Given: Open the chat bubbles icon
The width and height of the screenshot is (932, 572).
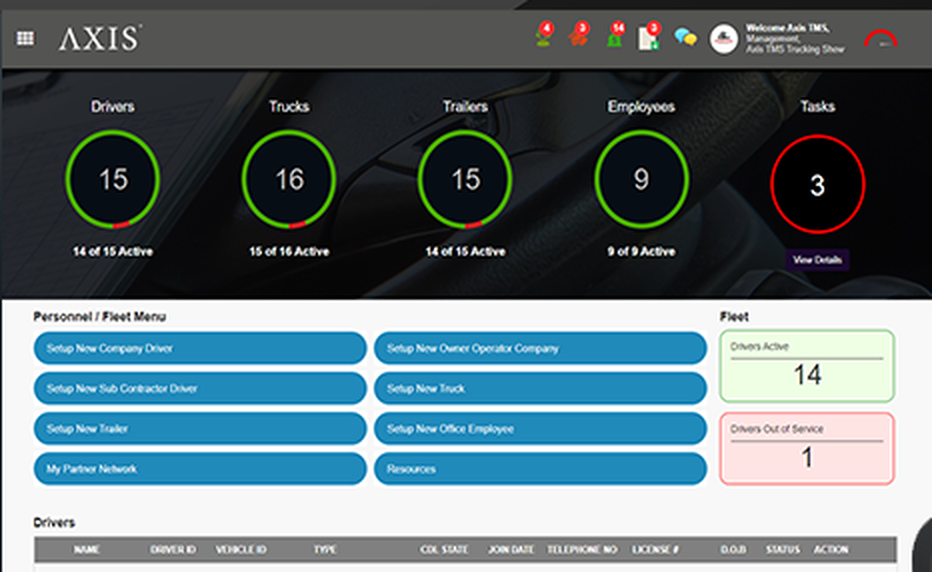Looking at the screenshot, I should (685, 37).
